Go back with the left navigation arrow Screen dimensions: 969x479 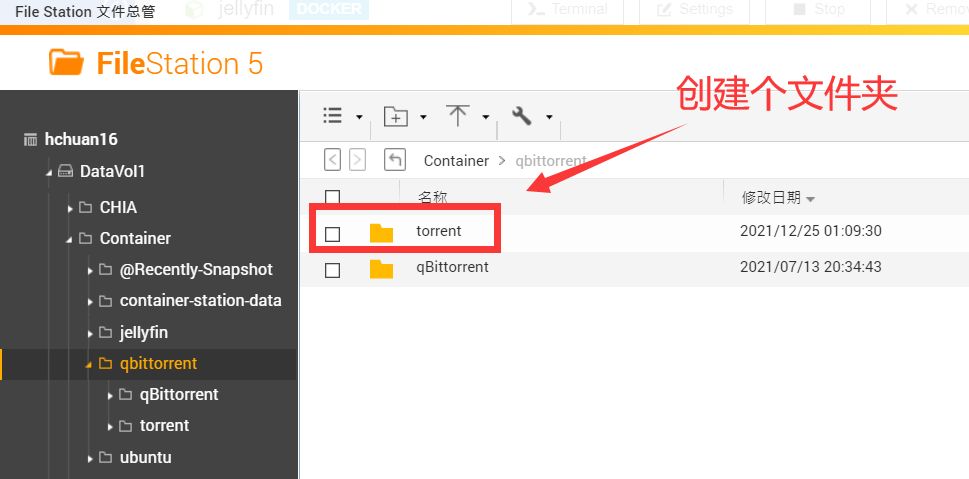(332, 160)
